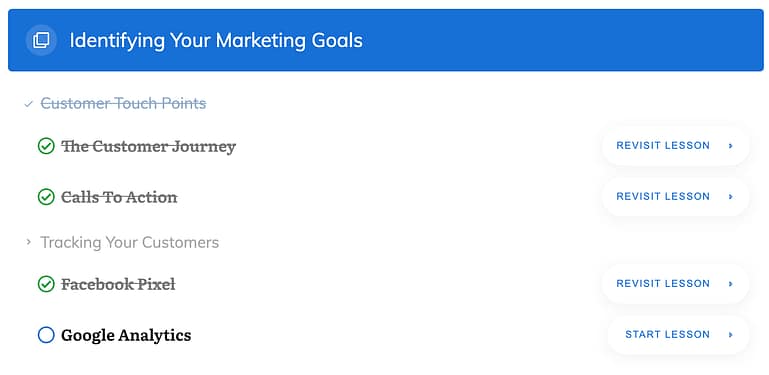Click the course section icon in the blue header
This screenshot has width=769, height=375.
(41, 40)
